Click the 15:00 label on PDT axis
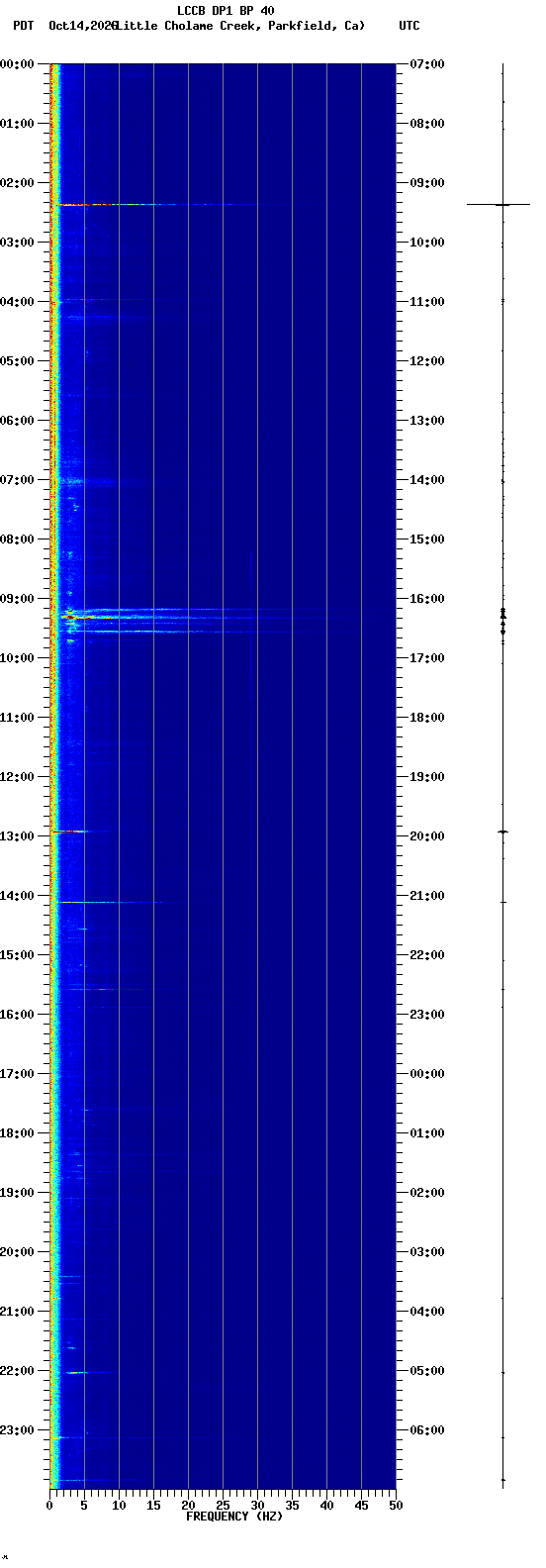This screenshot has width=546, height=1568. [x=18, y=955]
